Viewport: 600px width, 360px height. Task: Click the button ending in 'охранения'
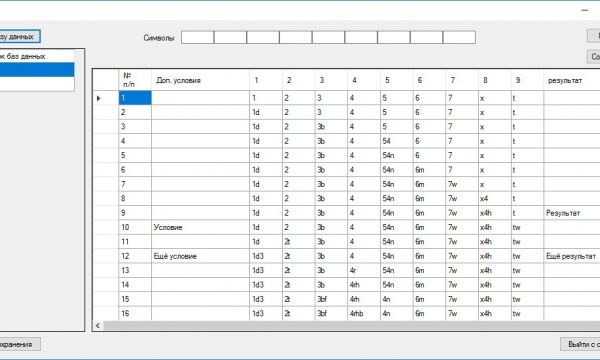(19, 344)
